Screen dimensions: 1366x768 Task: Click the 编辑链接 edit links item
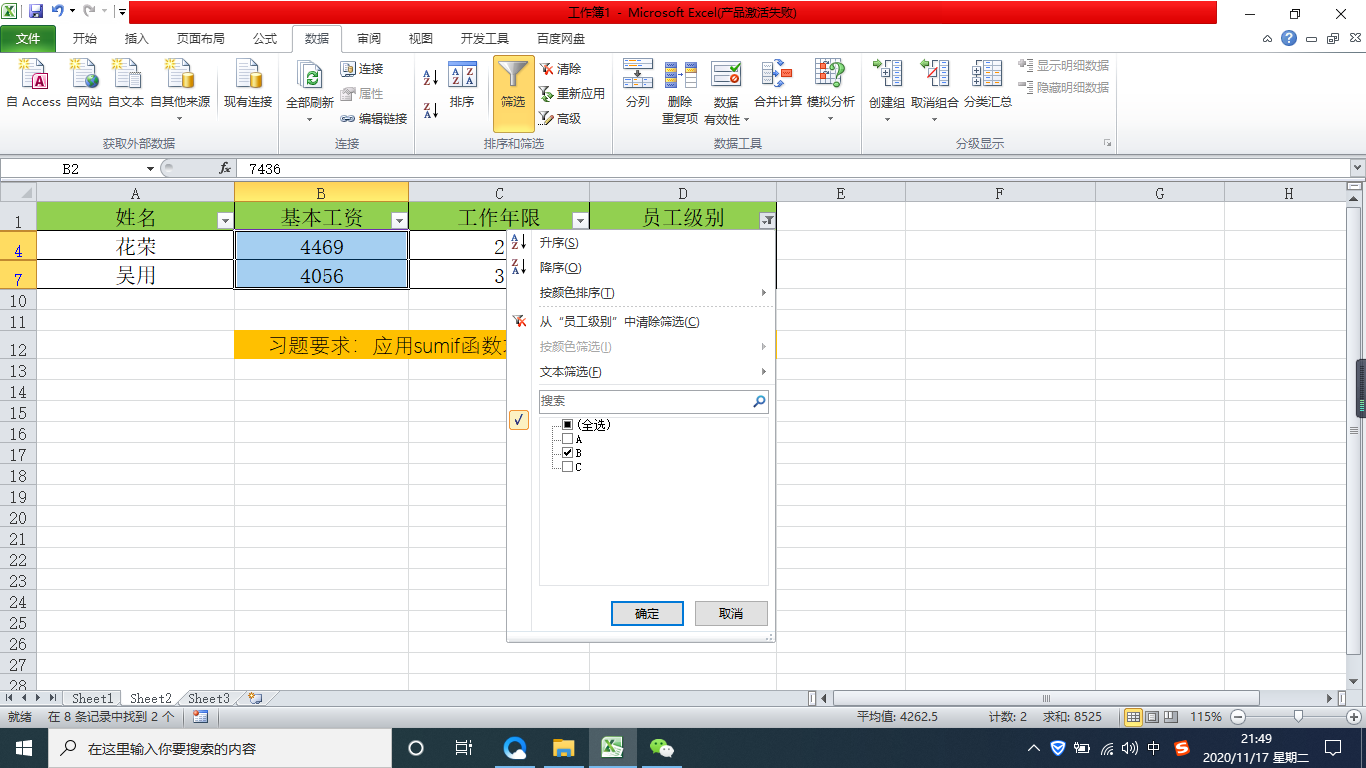click(374, 118)
